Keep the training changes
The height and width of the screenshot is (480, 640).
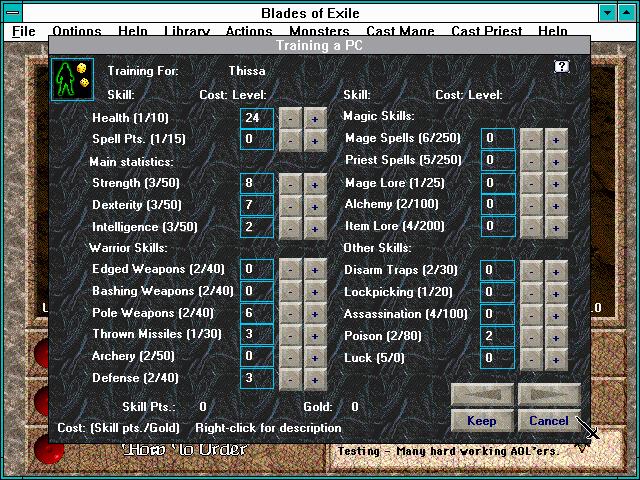[x=482, y=421]
